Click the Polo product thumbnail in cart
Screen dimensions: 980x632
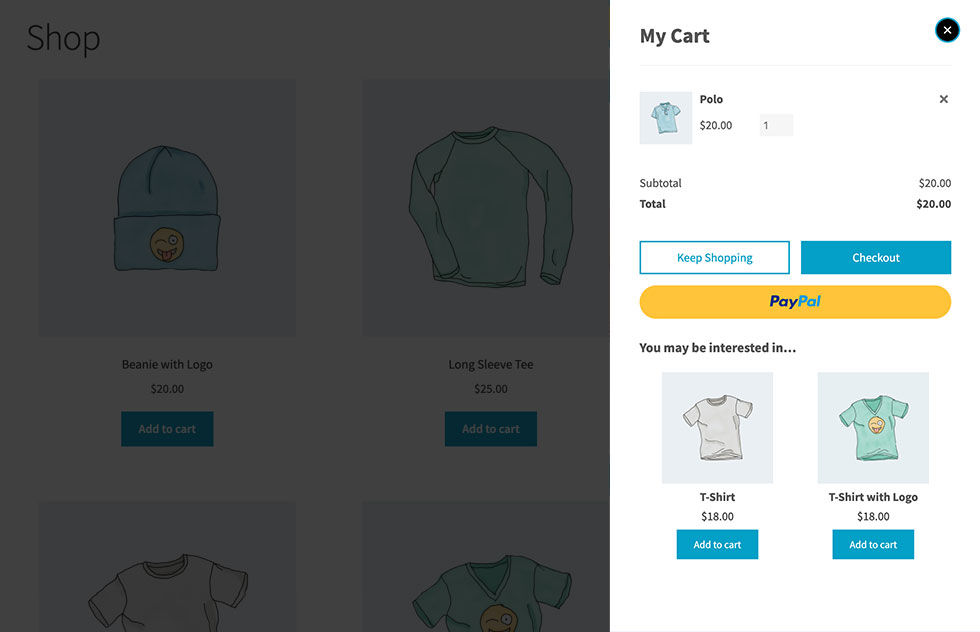click(x=665, y=118)
